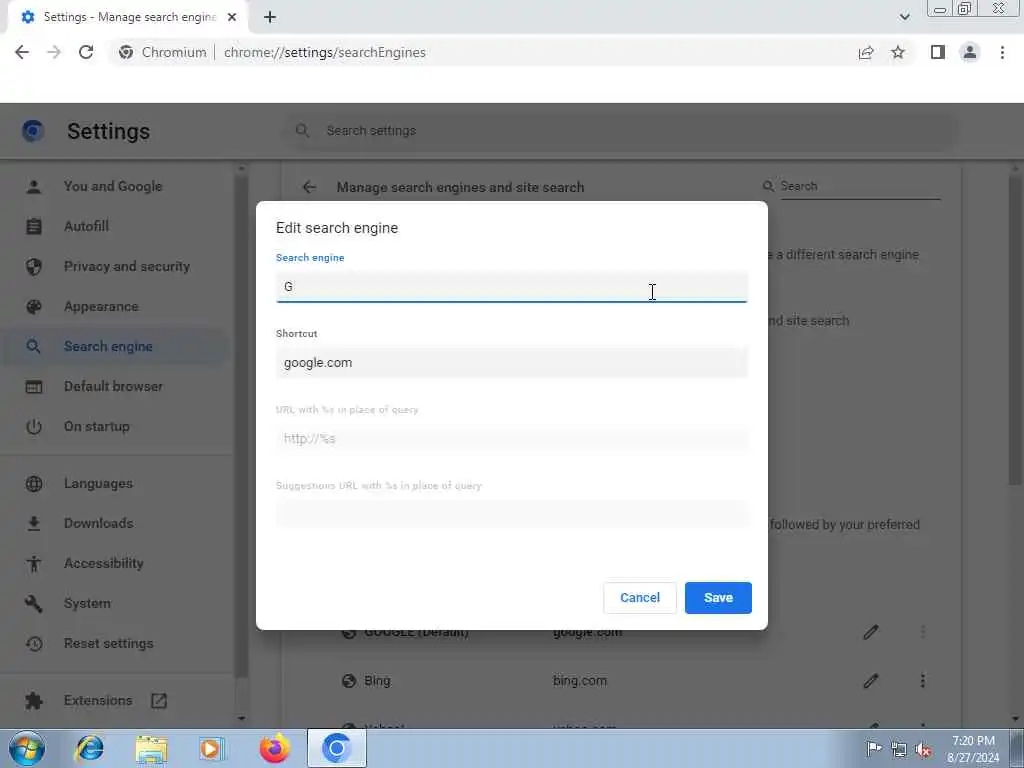Open Search engine settings section
1024x768 pixels.
[113, 346]
